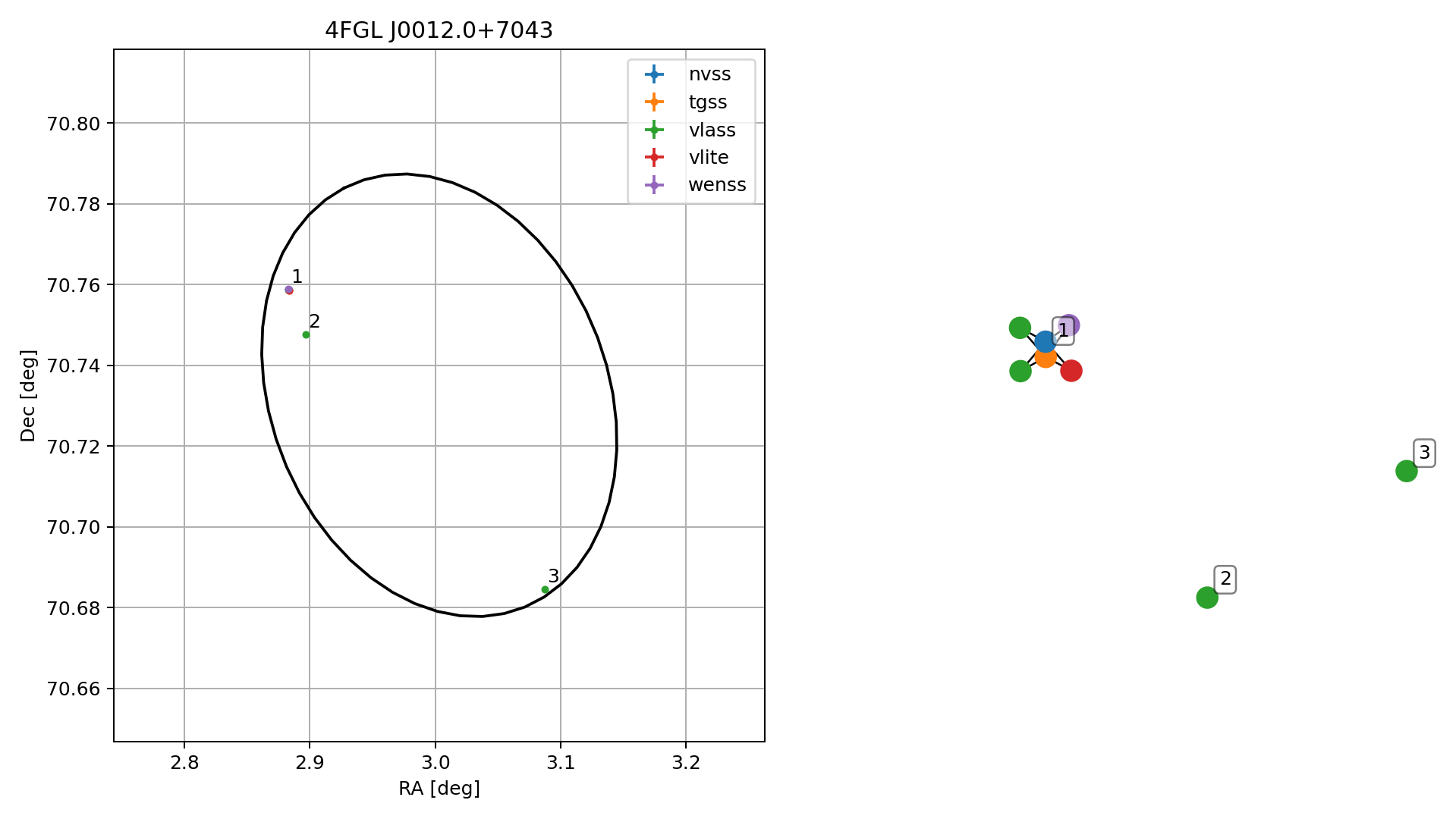The height and width of the screenshot is (819, 1456).
Task: Click the x-axis tick label '2.8'
Action: (184, 763)
